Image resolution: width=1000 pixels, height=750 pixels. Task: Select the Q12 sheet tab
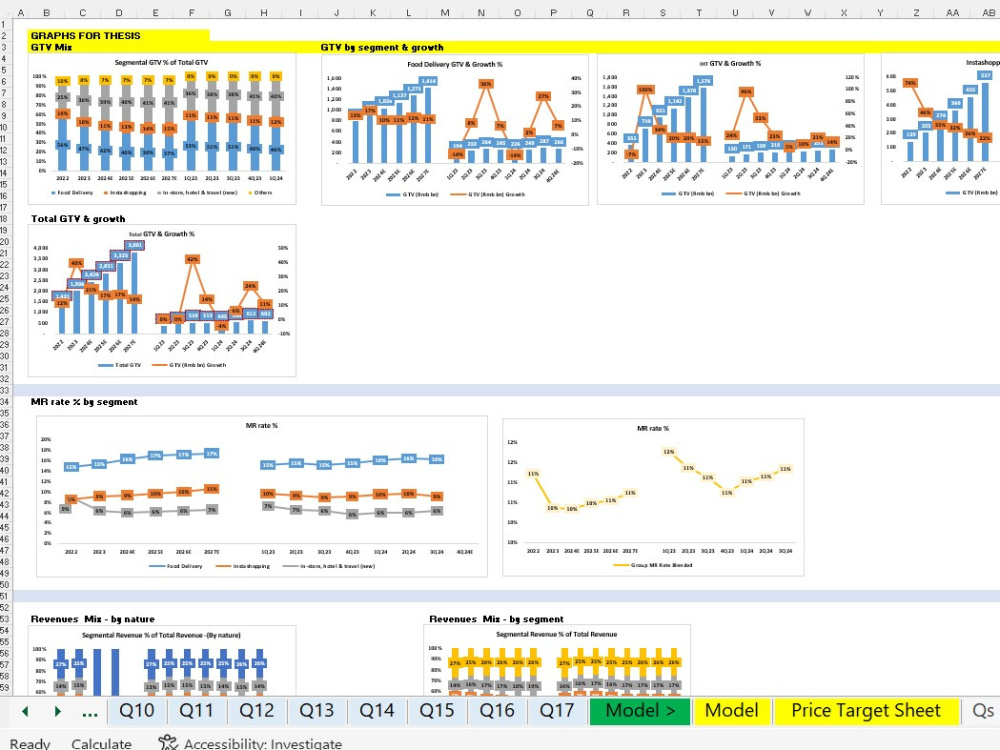coord(256,710)
